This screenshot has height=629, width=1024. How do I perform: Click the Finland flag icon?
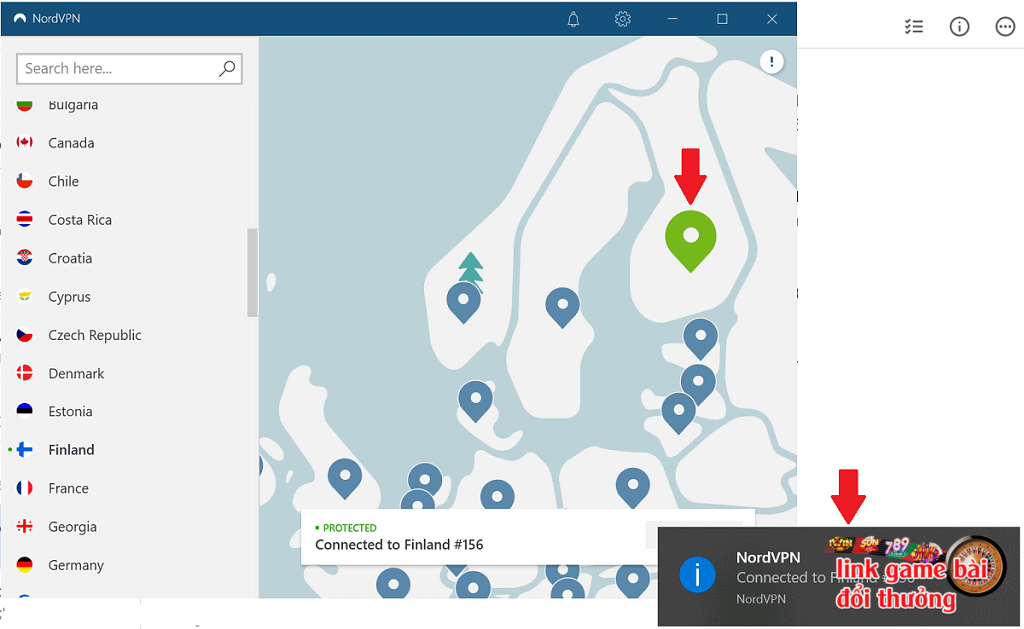[x=25, y=449]
